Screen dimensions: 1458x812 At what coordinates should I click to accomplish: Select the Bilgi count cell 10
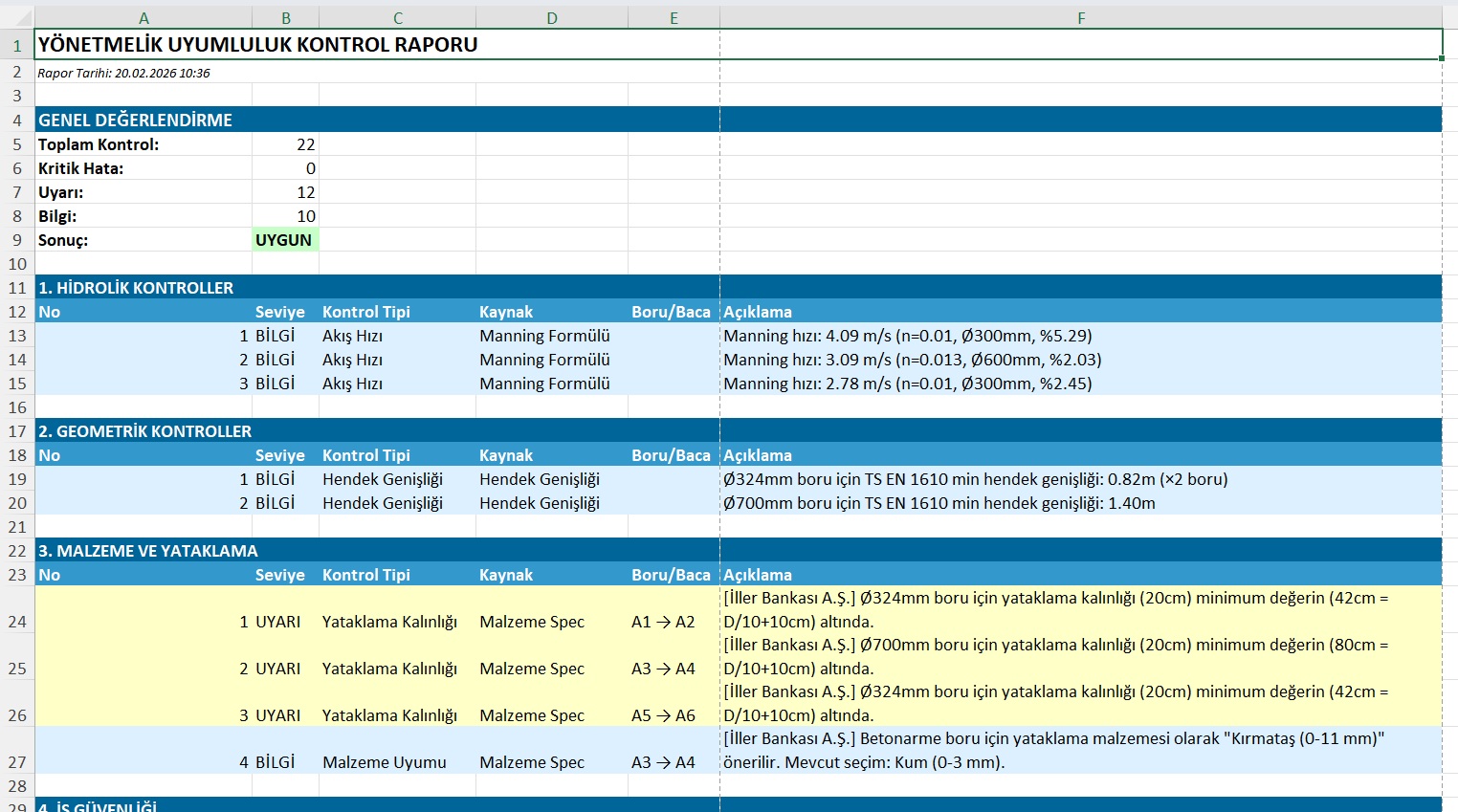pos(286,216)
